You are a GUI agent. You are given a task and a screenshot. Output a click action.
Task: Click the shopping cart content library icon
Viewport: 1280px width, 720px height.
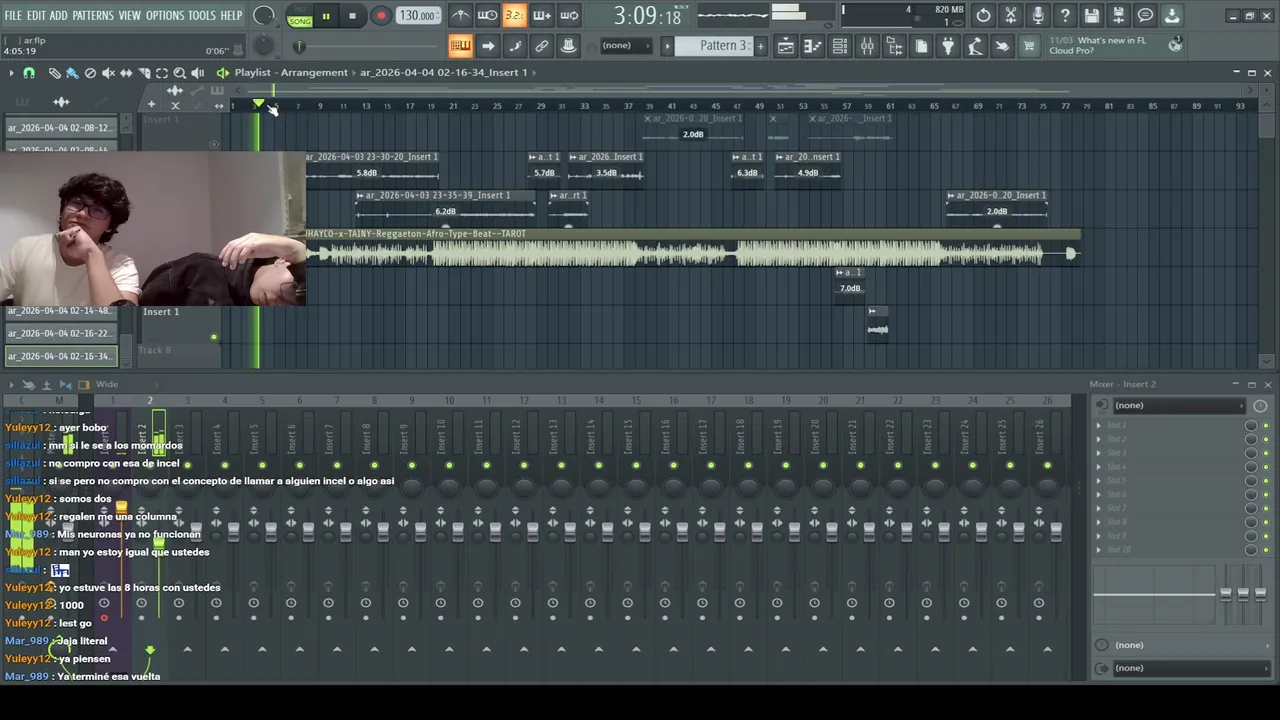click(x=1029, y=46)
